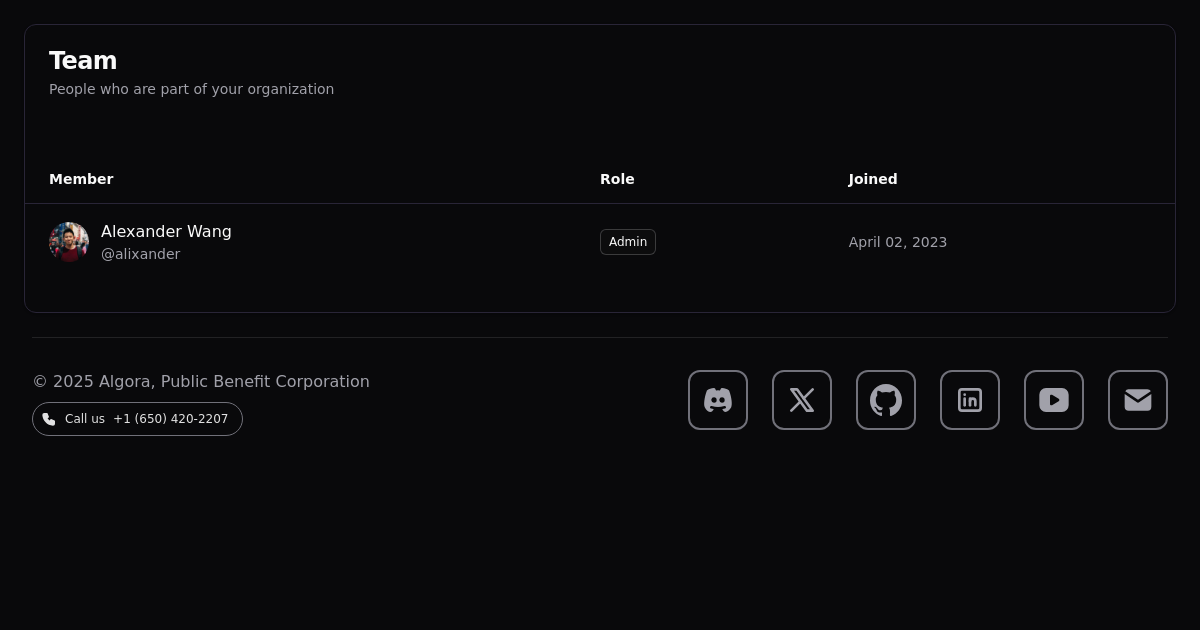This screenshot has height=630, width=1200.
Task: Click the Joined column header
Action: click(873, 179)
